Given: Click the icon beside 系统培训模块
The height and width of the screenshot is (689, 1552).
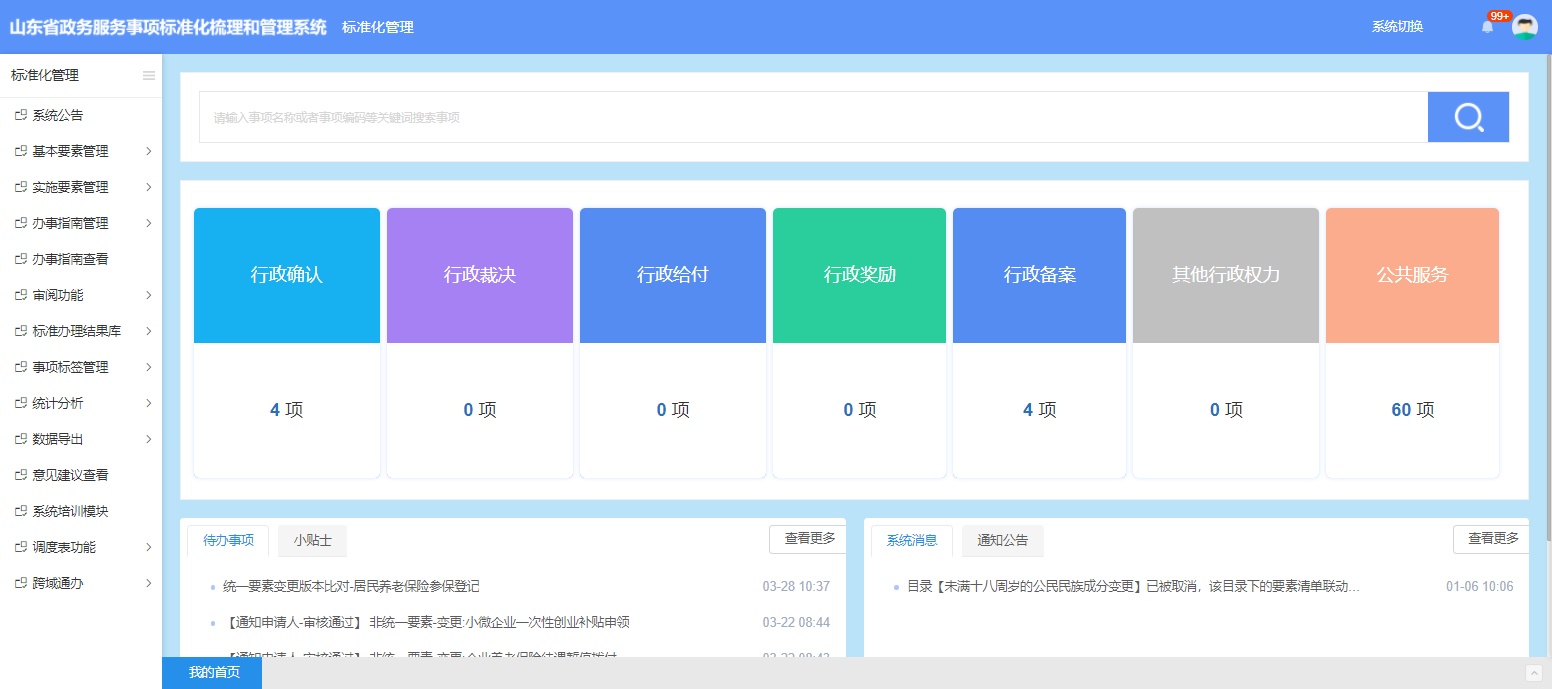Looking at the screenshot, I should pos(20,511).
